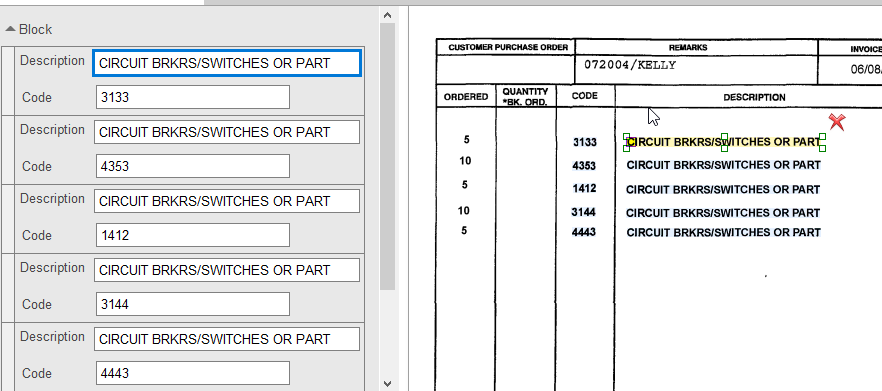The width and height of the screenshot is (882, 391).
Task: Click the REMARKS header in document
Action: [x=688, y=48]
